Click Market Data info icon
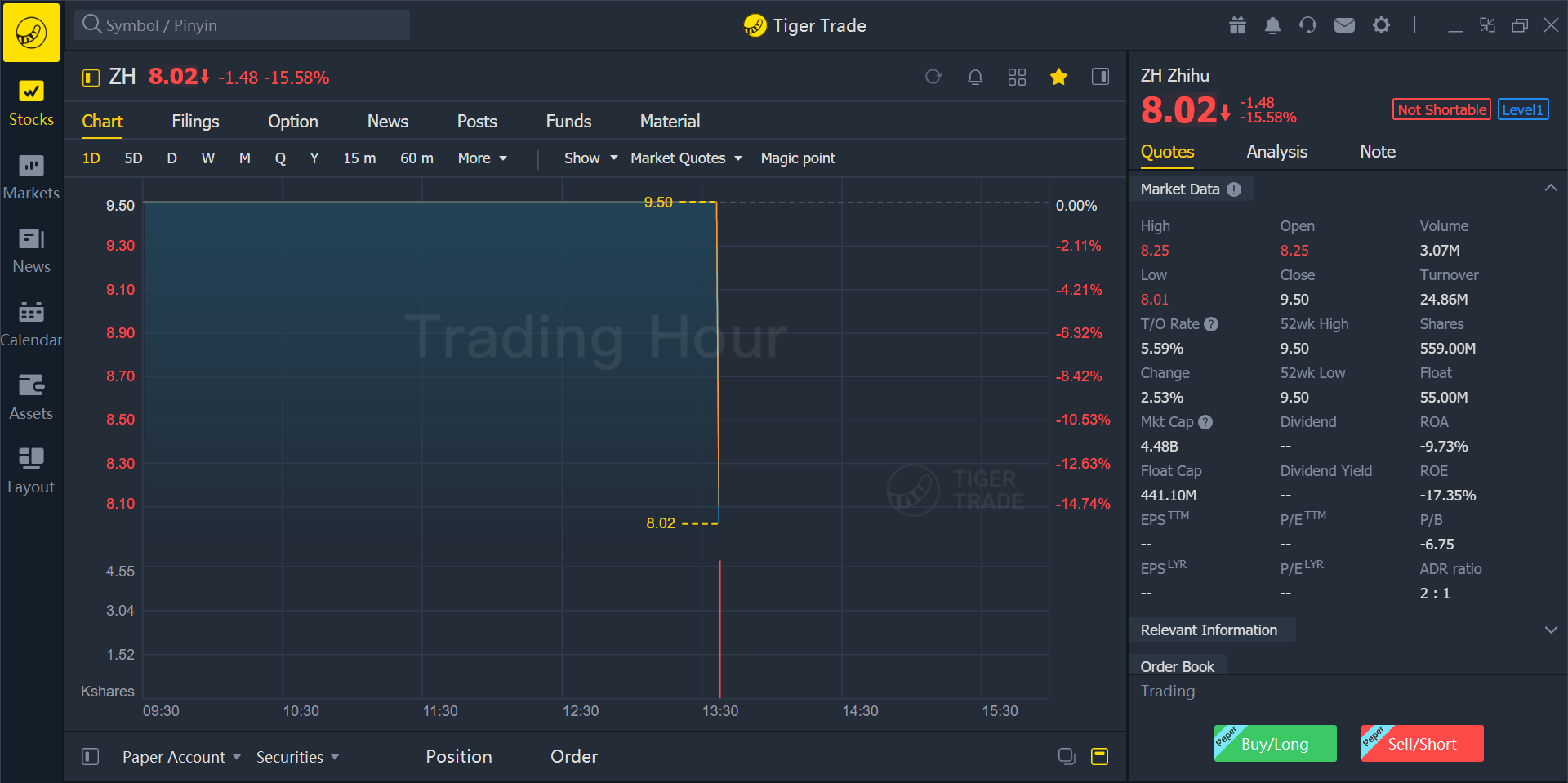1568x783 pixels. click(1234, 189)
